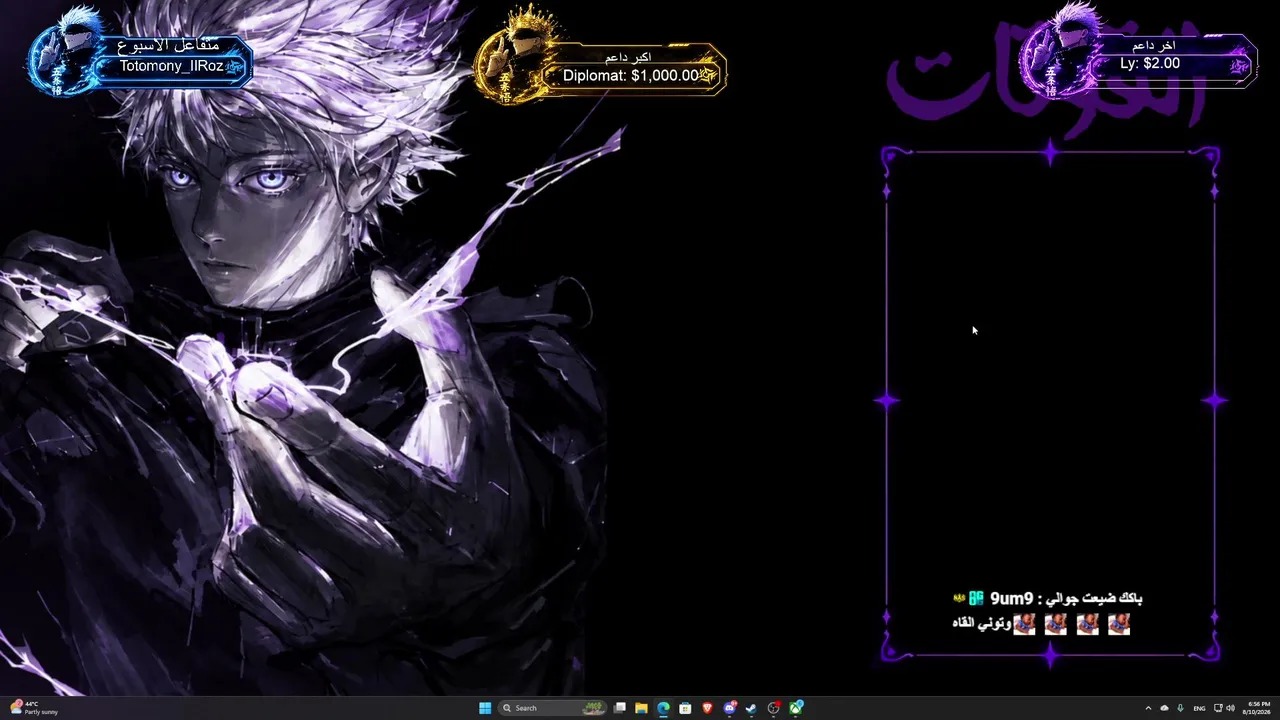Open Discord from the taskbar

click(x=730, y=708)
